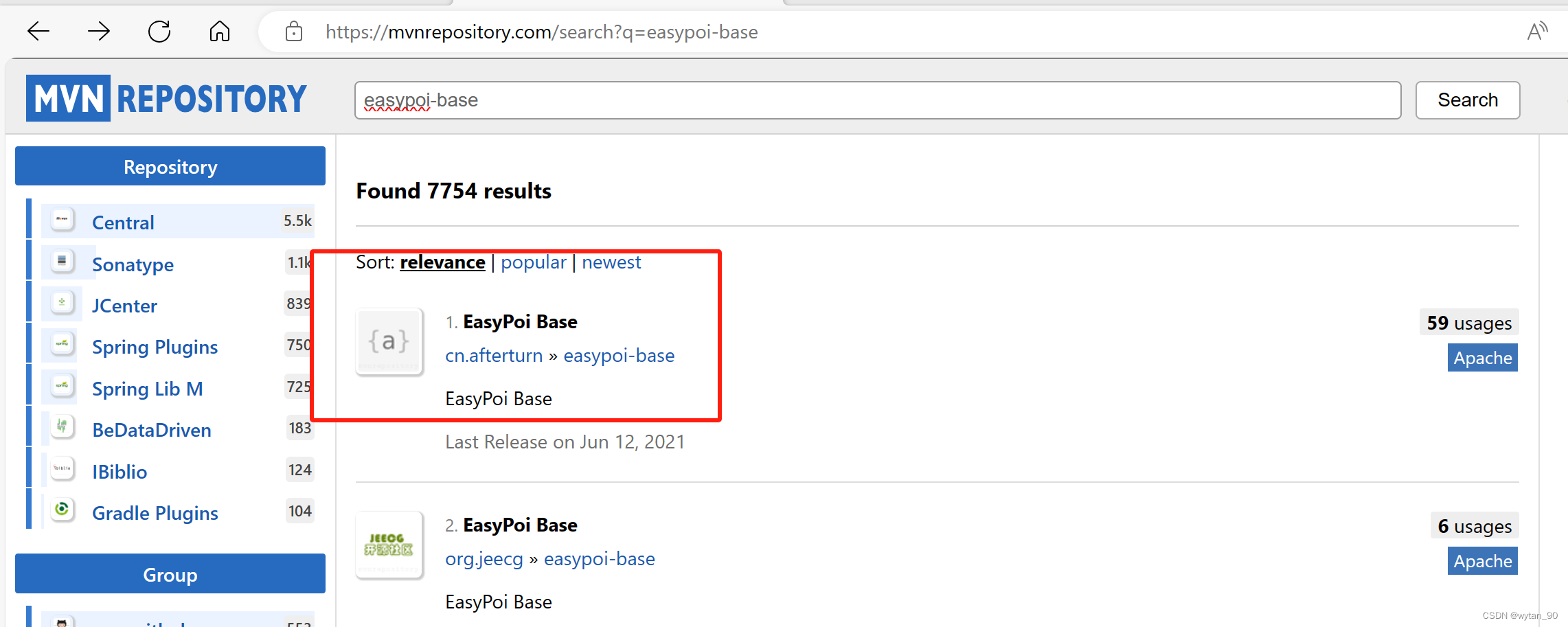Submit the query with Search button
The width and height of the screenshot is (1568, 627).
point(1468,100)
